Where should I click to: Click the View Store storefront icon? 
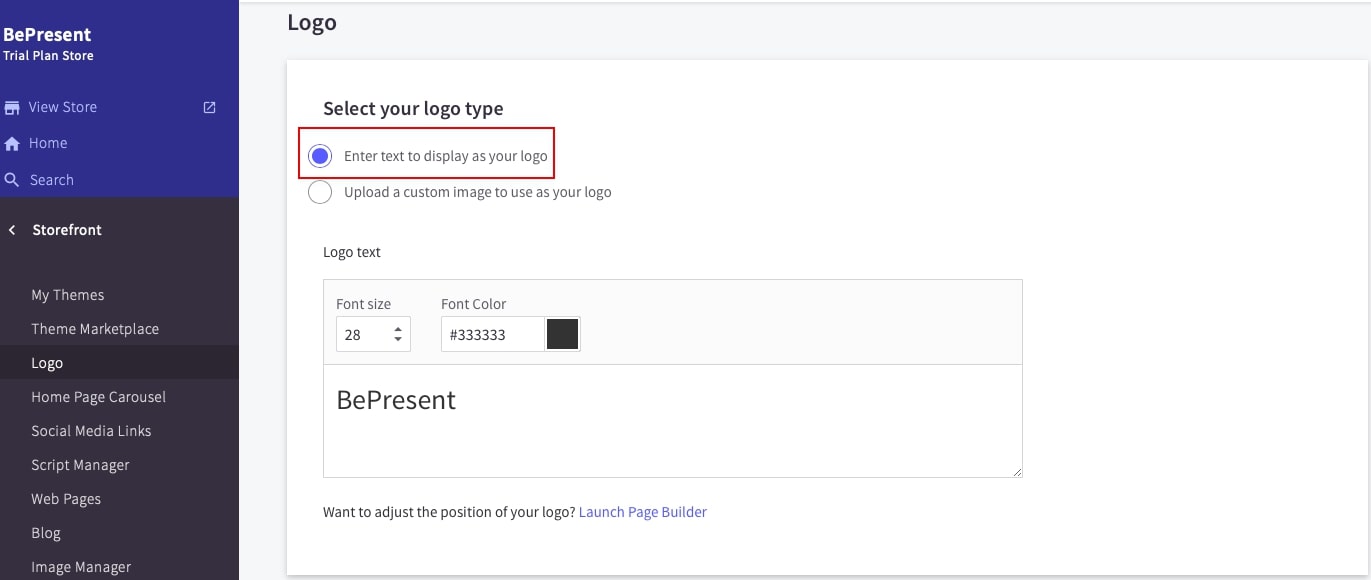pos(12,107)
